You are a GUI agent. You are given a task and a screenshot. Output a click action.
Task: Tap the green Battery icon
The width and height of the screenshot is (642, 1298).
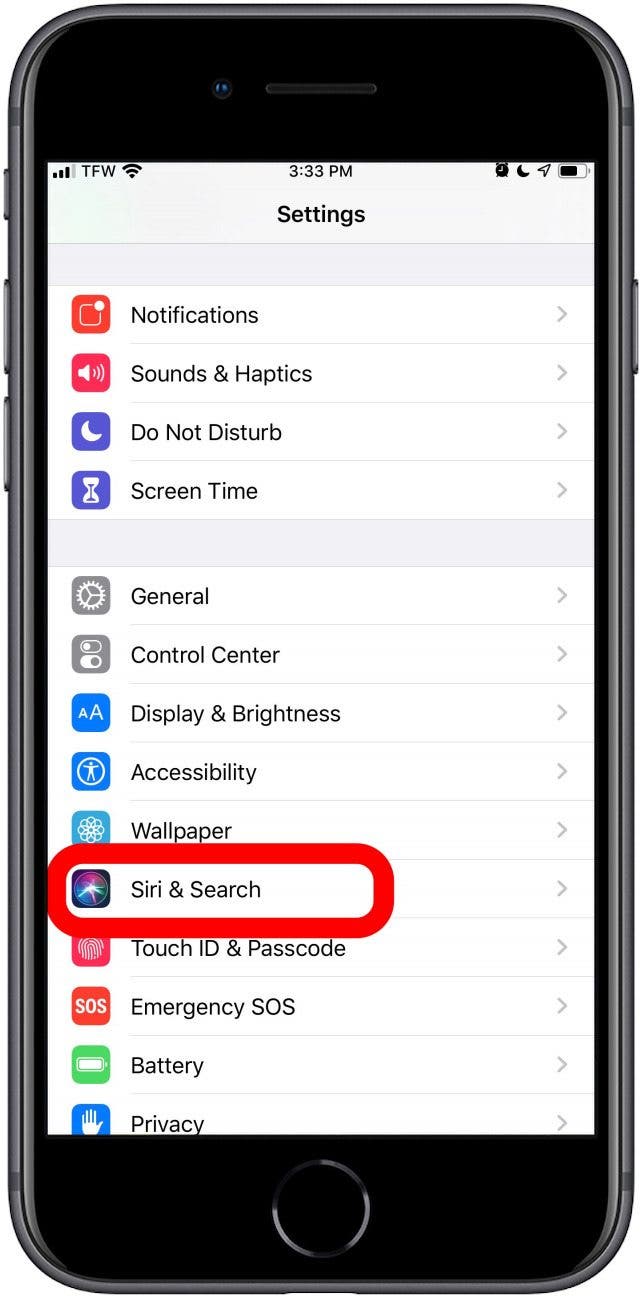[x=91, y=1065]
